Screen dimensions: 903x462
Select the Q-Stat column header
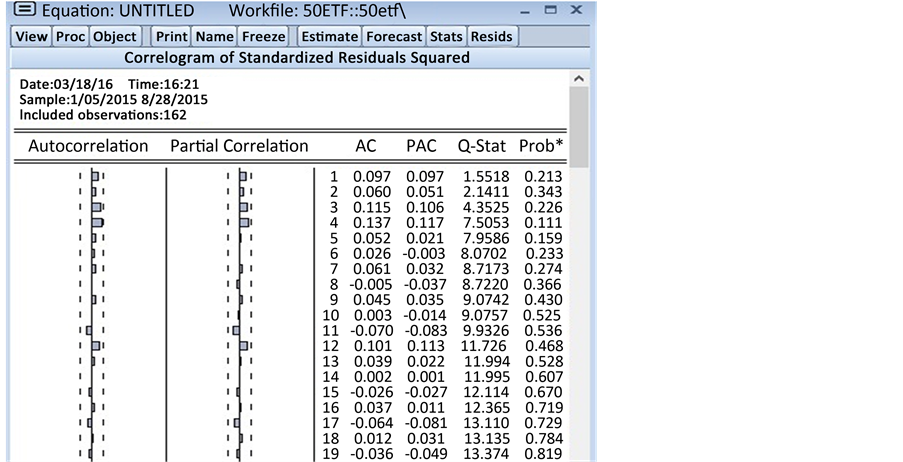click(482, 146)
